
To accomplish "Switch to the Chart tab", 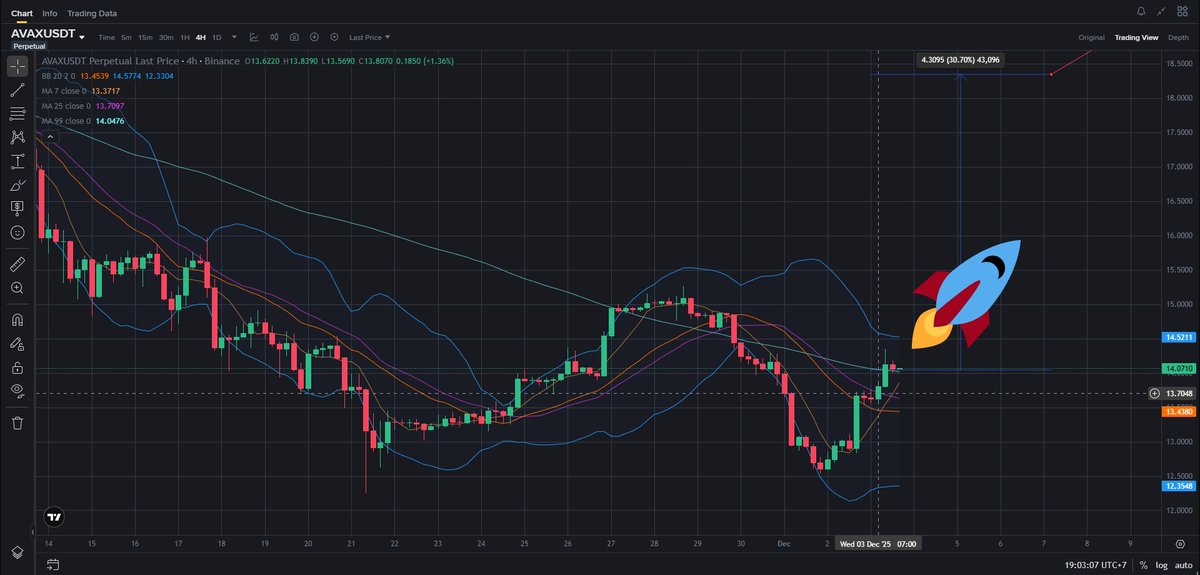I will coord(22,13).
